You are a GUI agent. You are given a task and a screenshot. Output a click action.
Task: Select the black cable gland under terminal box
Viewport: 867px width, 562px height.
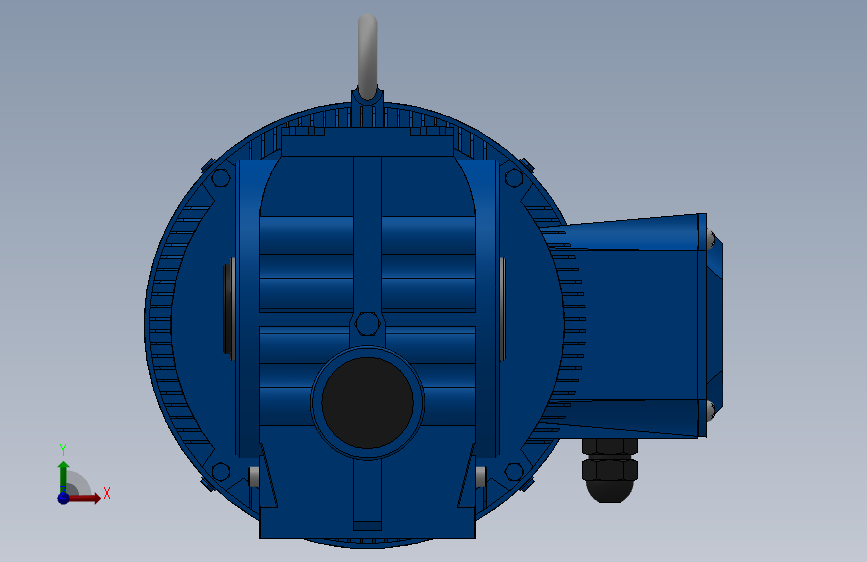click(x=609, y=470)
